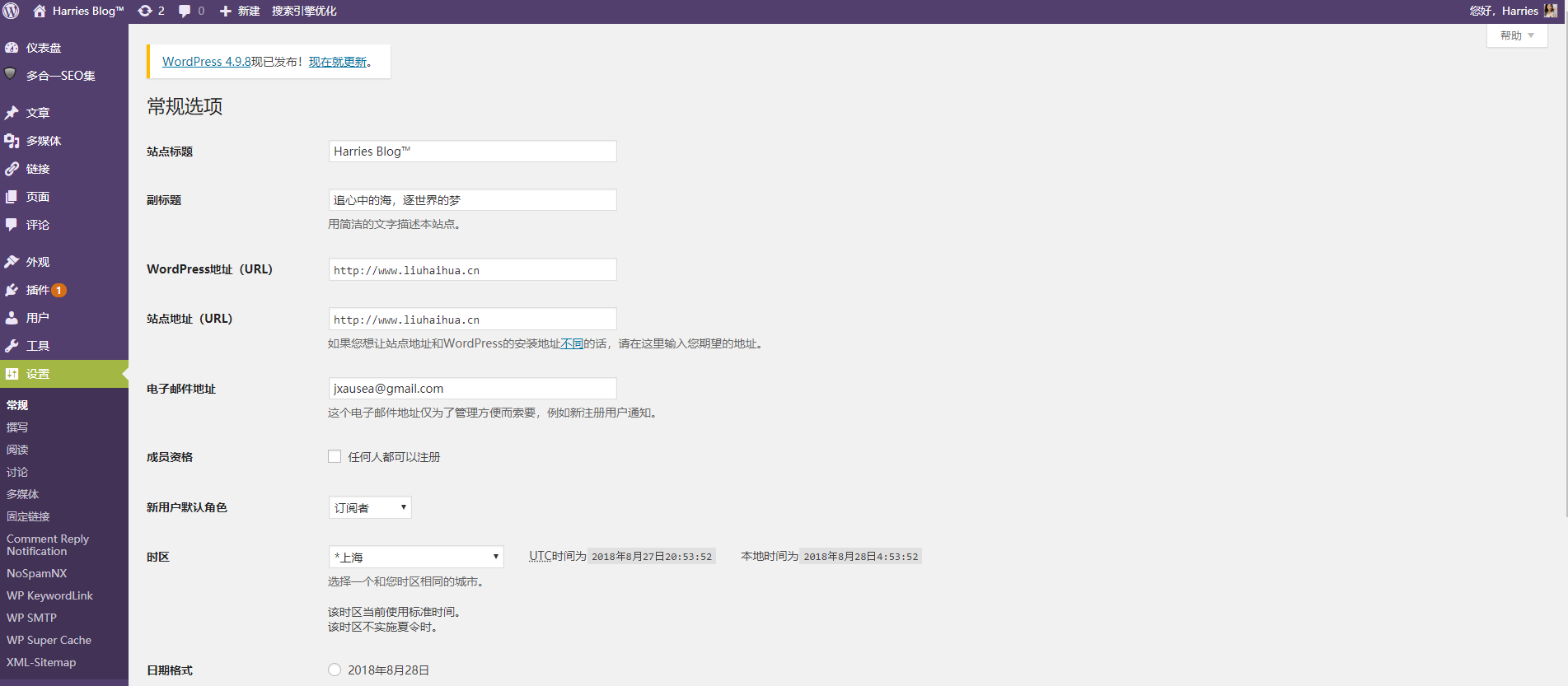Viewport: 1568px width, 686px height.
Task: Open WP SMTP settings
Action: 31,618
